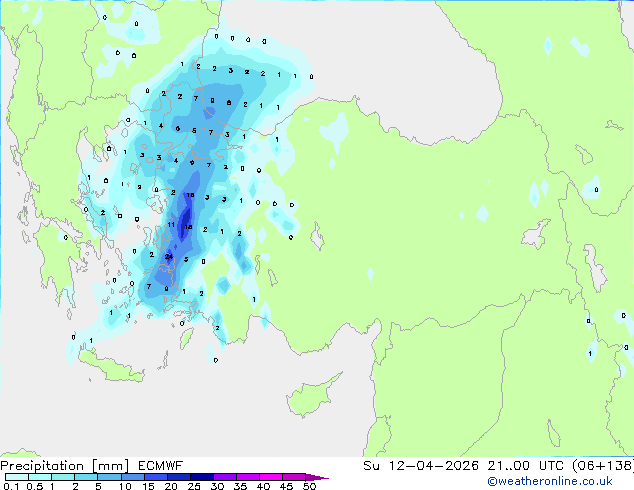Click the legend label '25'
The width and height of the screenshot is (634, 490).
[194, 486]
